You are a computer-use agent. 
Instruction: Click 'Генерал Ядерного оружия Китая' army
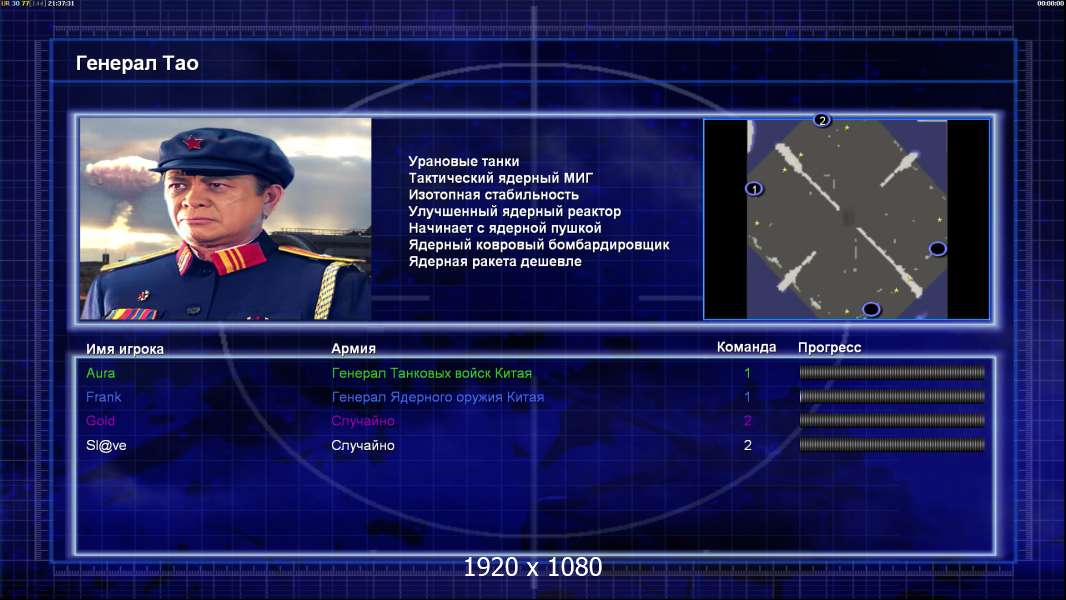pyautogui.click(x=438, y=397)
